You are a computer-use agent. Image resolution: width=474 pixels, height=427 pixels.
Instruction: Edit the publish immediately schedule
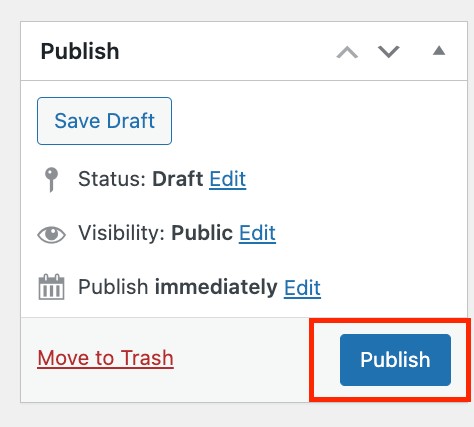coord(302,287)
